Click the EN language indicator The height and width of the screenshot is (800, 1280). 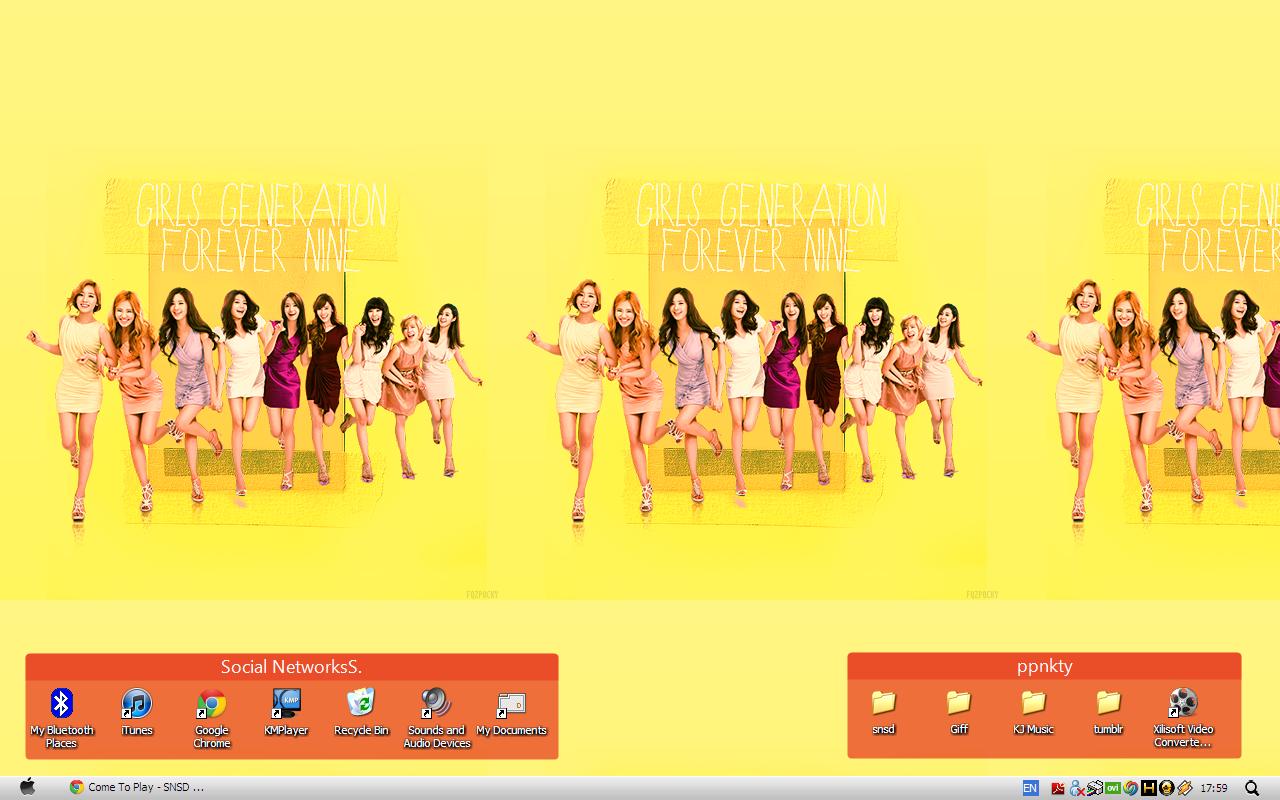click(x=1031, y=788)
